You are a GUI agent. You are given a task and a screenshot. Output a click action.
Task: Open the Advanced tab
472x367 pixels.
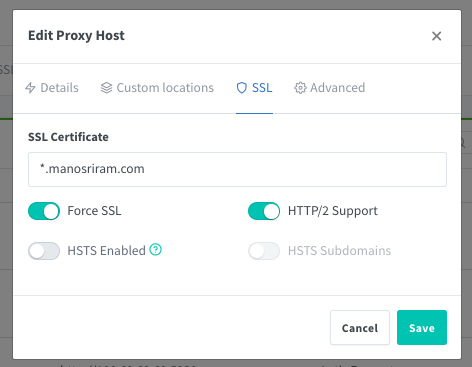(330, 88)
